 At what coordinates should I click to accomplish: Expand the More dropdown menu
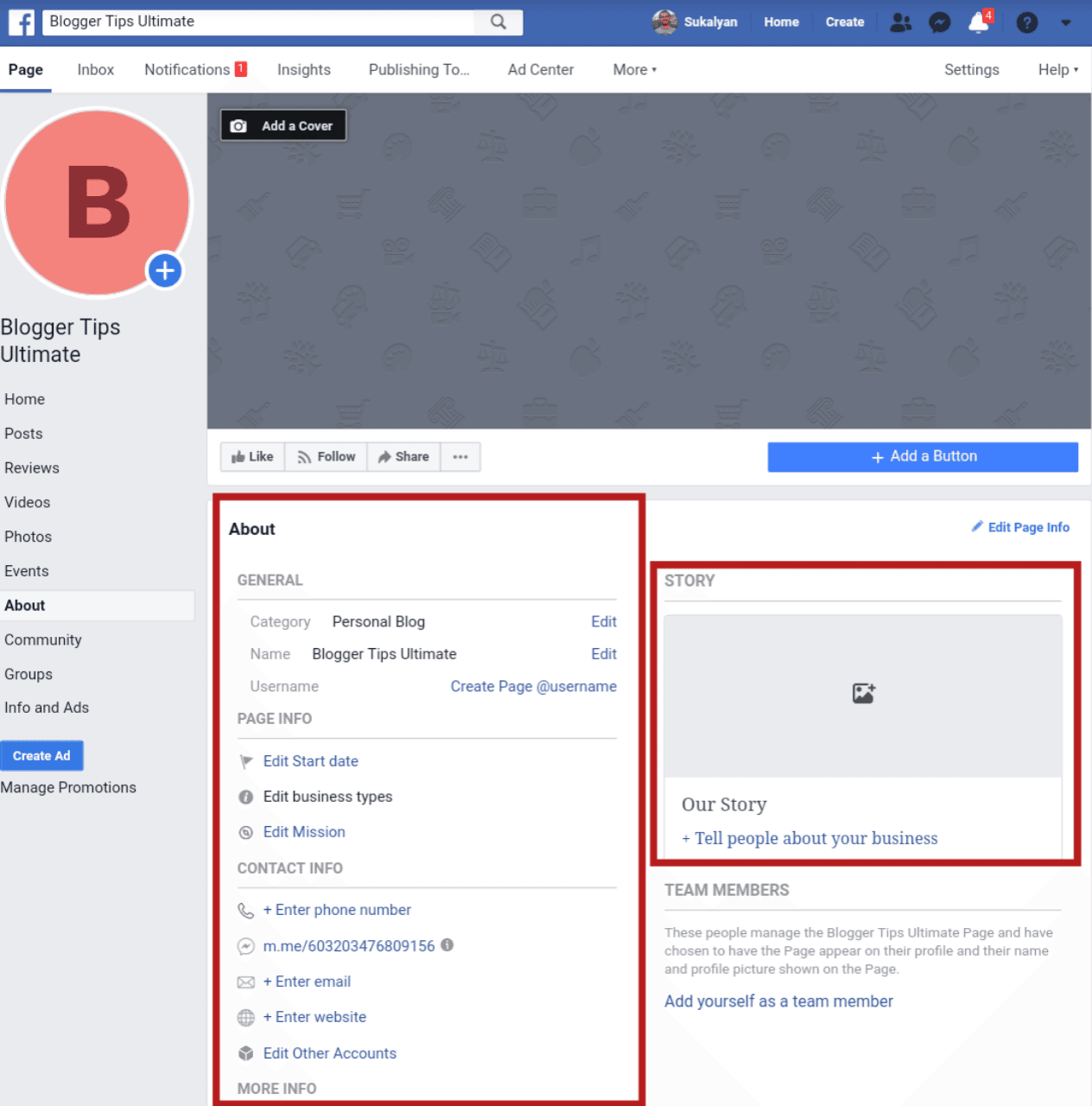pos(635,70)
